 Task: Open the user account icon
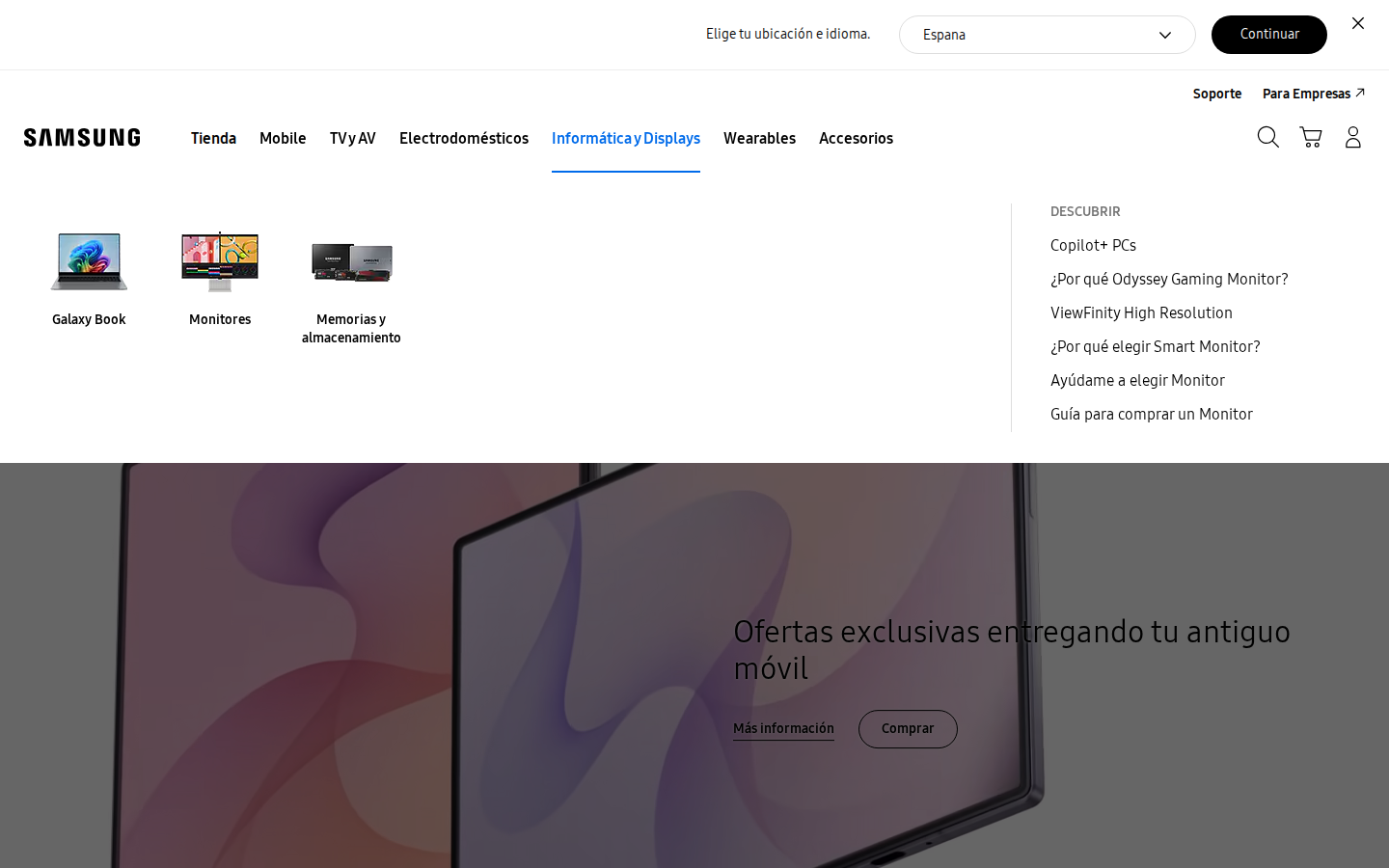1352,137
